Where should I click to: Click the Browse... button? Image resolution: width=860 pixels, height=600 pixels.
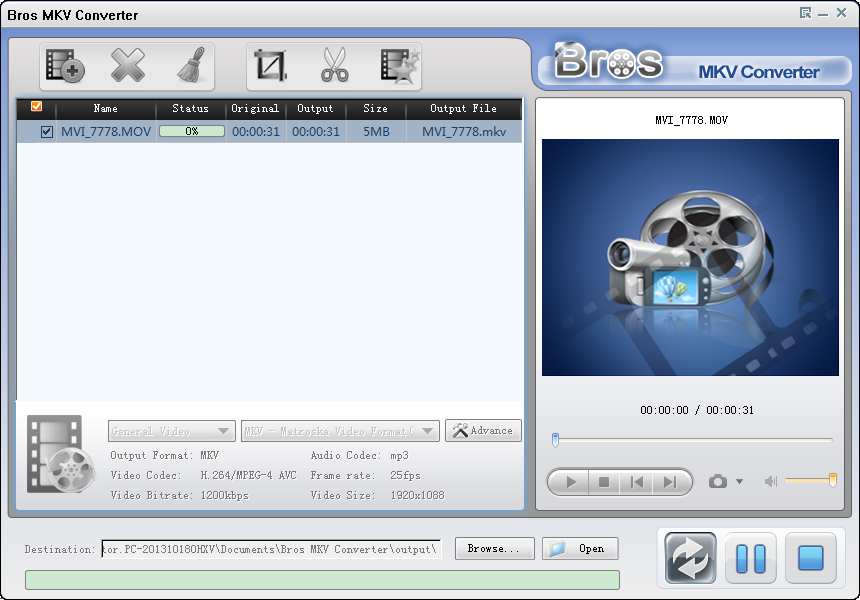pyautogui.click(x=494, y=548)
